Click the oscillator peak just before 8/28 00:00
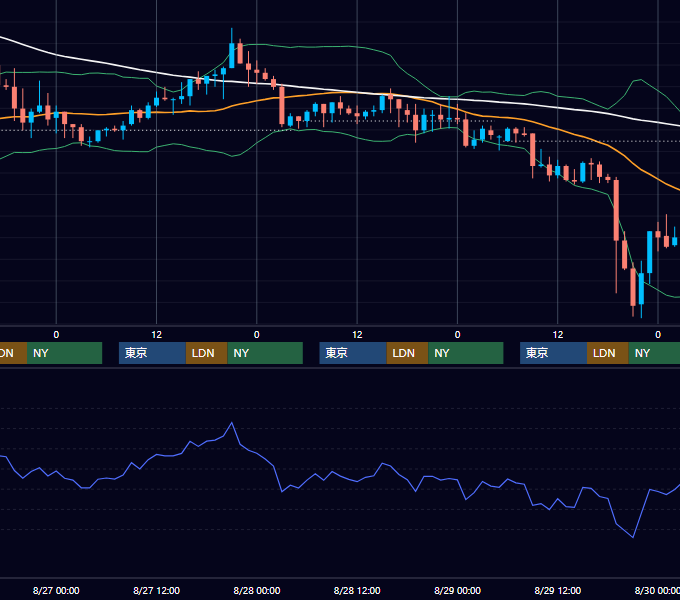 click(232, 423)
